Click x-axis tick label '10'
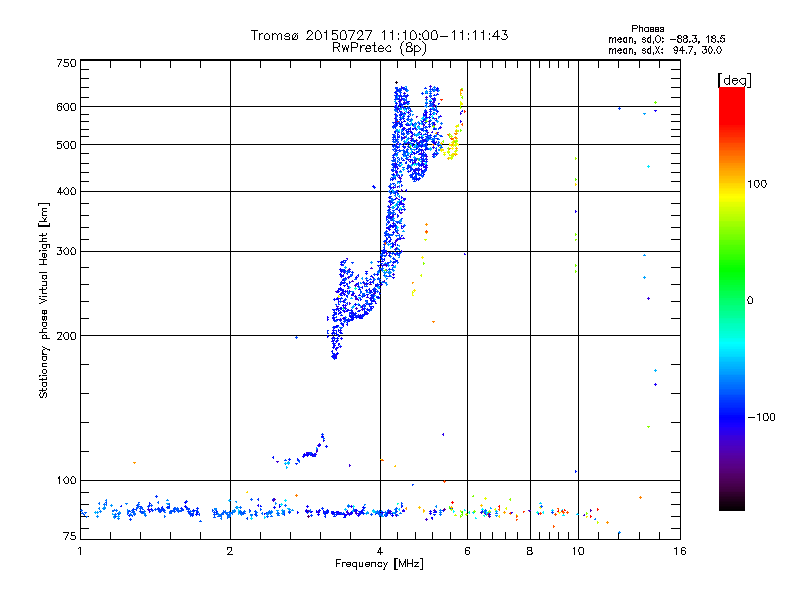The image size is (800, 600). (578, 551)
